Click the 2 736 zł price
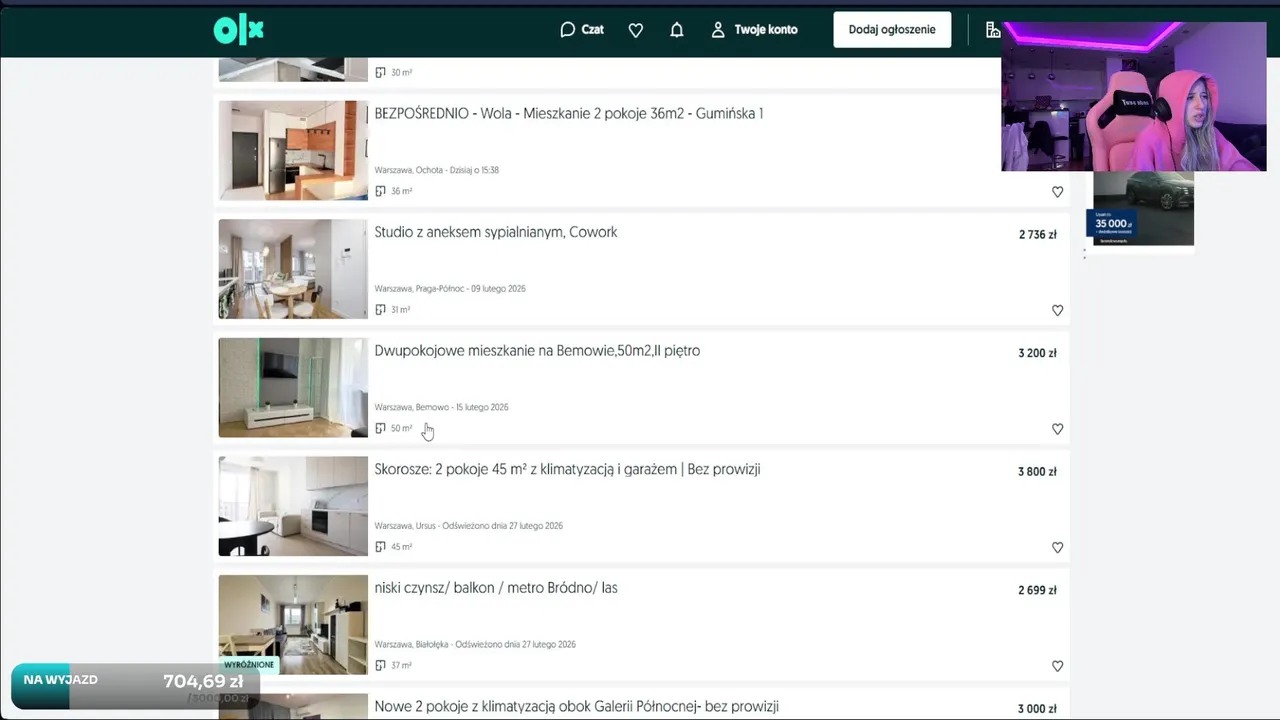The height and width of the screenshot is (720, 1280). click(x=1037, y=235)
